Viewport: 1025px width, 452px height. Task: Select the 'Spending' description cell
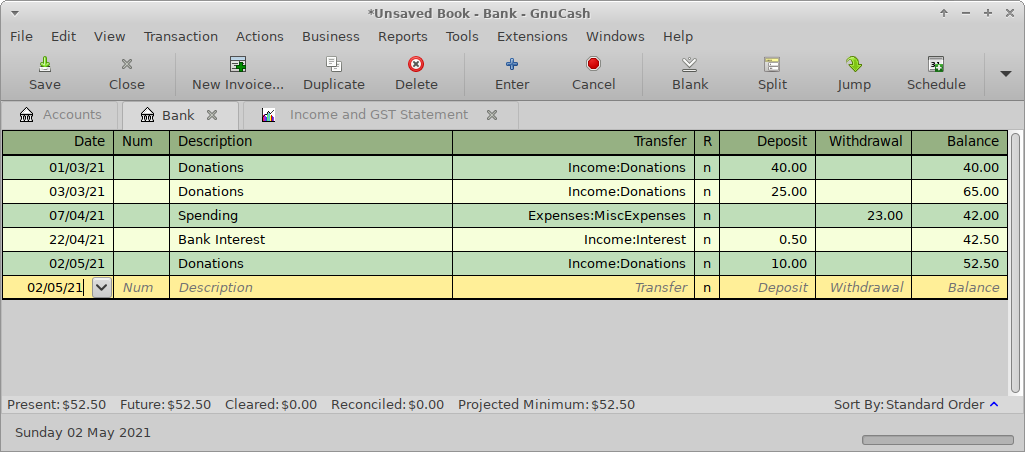coord(311,216)
